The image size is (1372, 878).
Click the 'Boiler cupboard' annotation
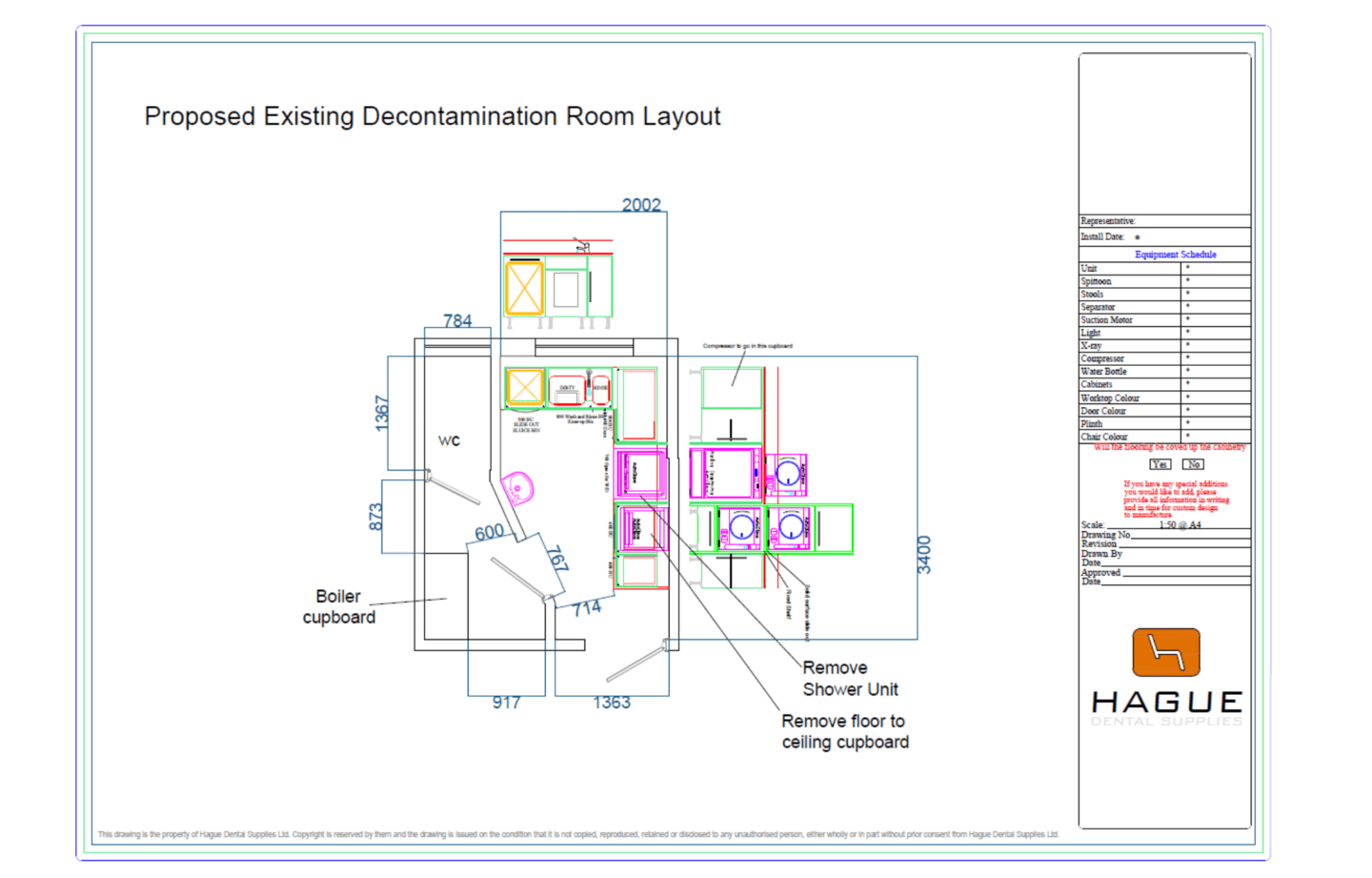click(x=339, y=606)
